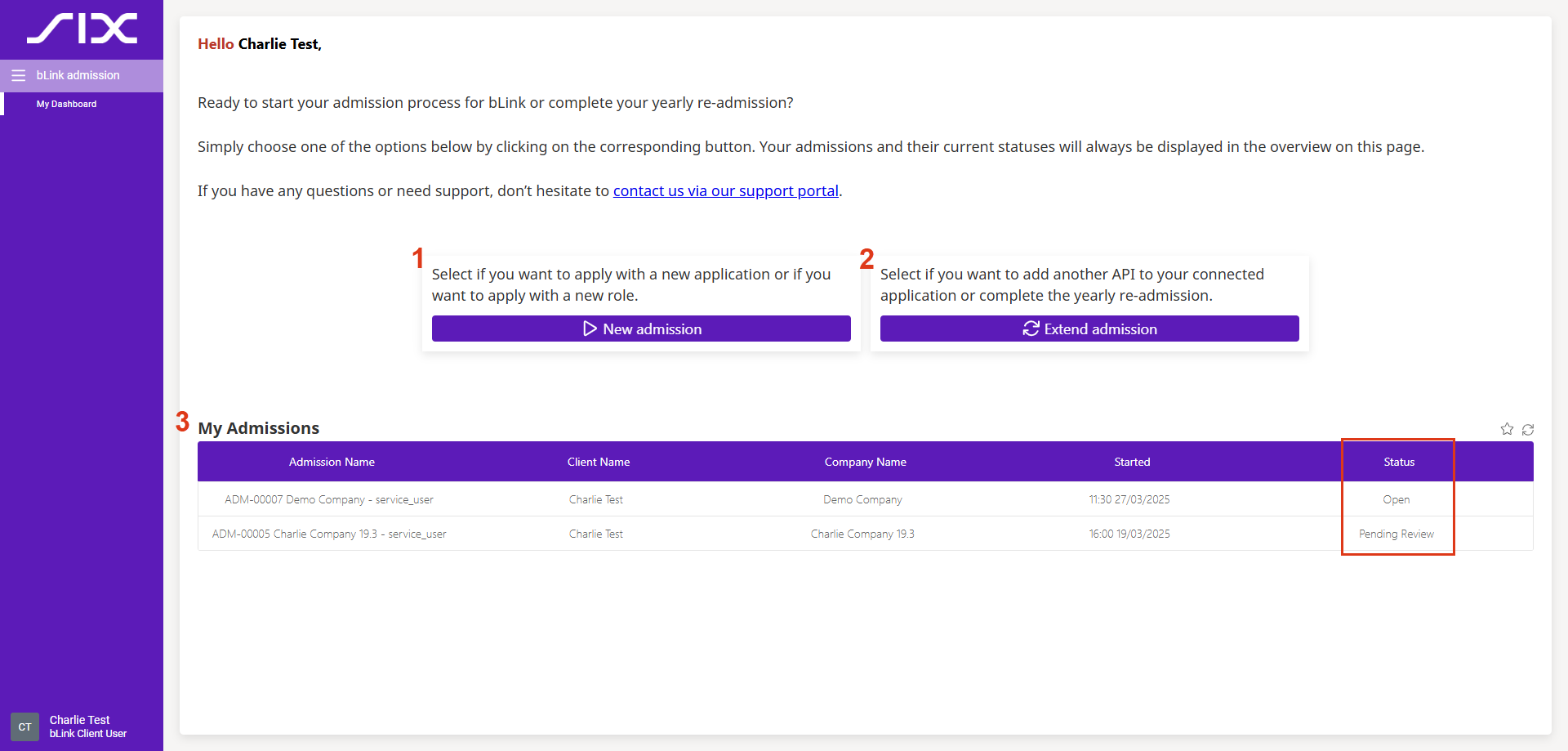The image size is (1568, 751).
Task: Click the Open status cell
Action: tap(1396, 499)
